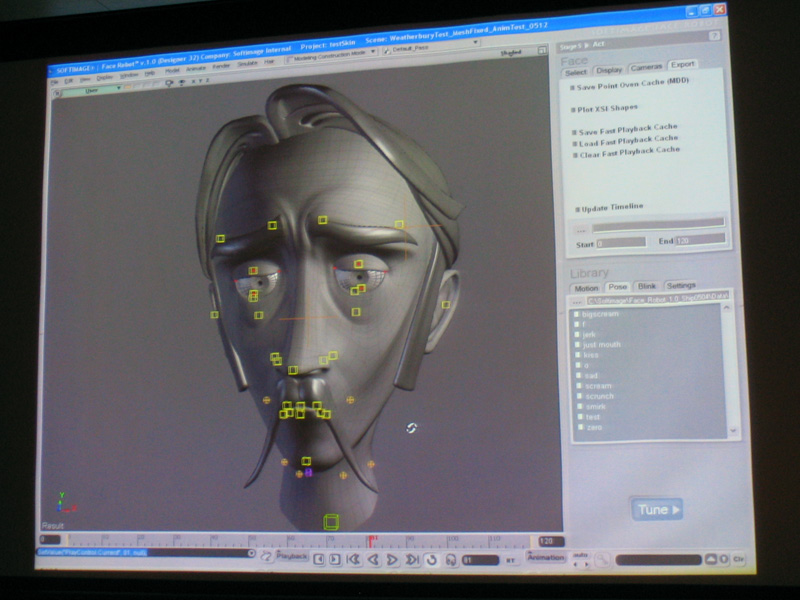
Task: Open the Settings library tab
Action: pyautogui.click(x=681, y=285)
